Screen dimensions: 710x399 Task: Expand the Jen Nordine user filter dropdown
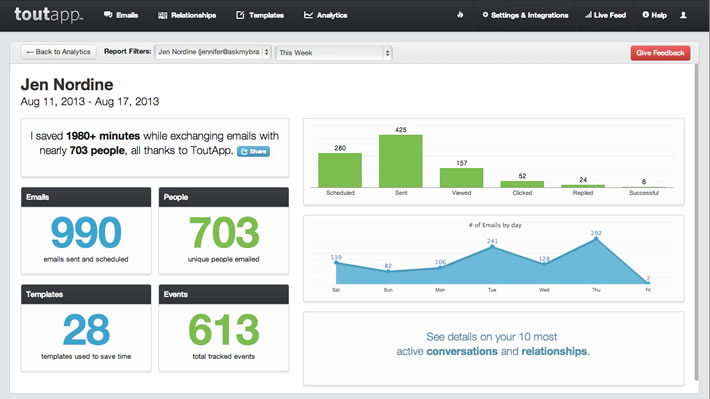[x=213, y=52]
